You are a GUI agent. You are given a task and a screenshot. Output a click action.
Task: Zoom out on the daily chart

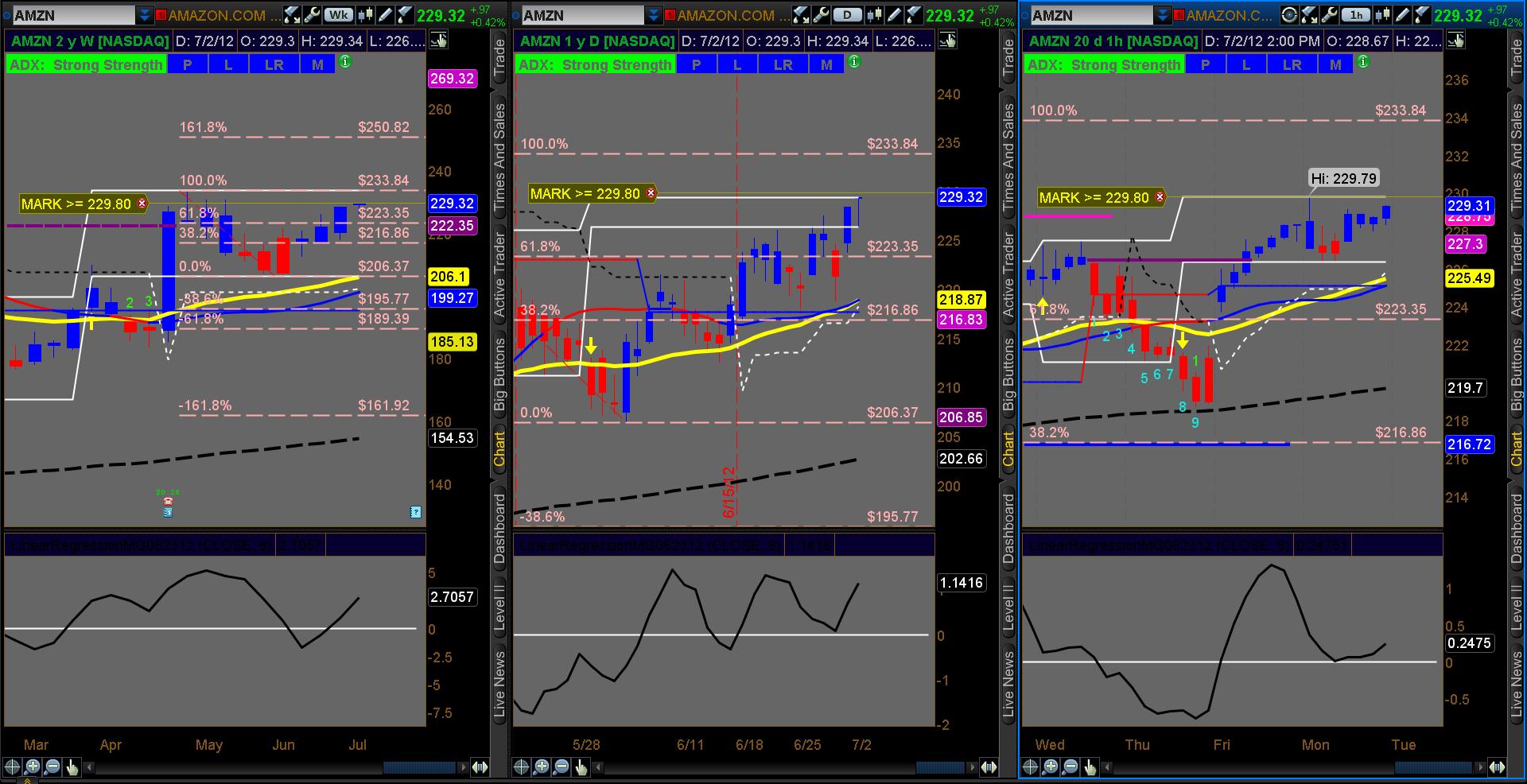561,767
